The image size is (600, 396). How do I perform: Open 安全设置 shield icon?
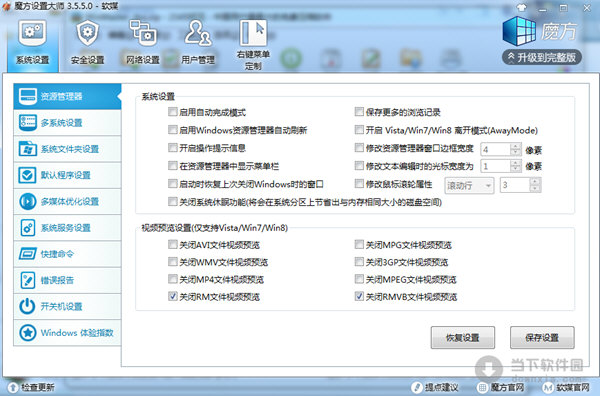[88, 43]
